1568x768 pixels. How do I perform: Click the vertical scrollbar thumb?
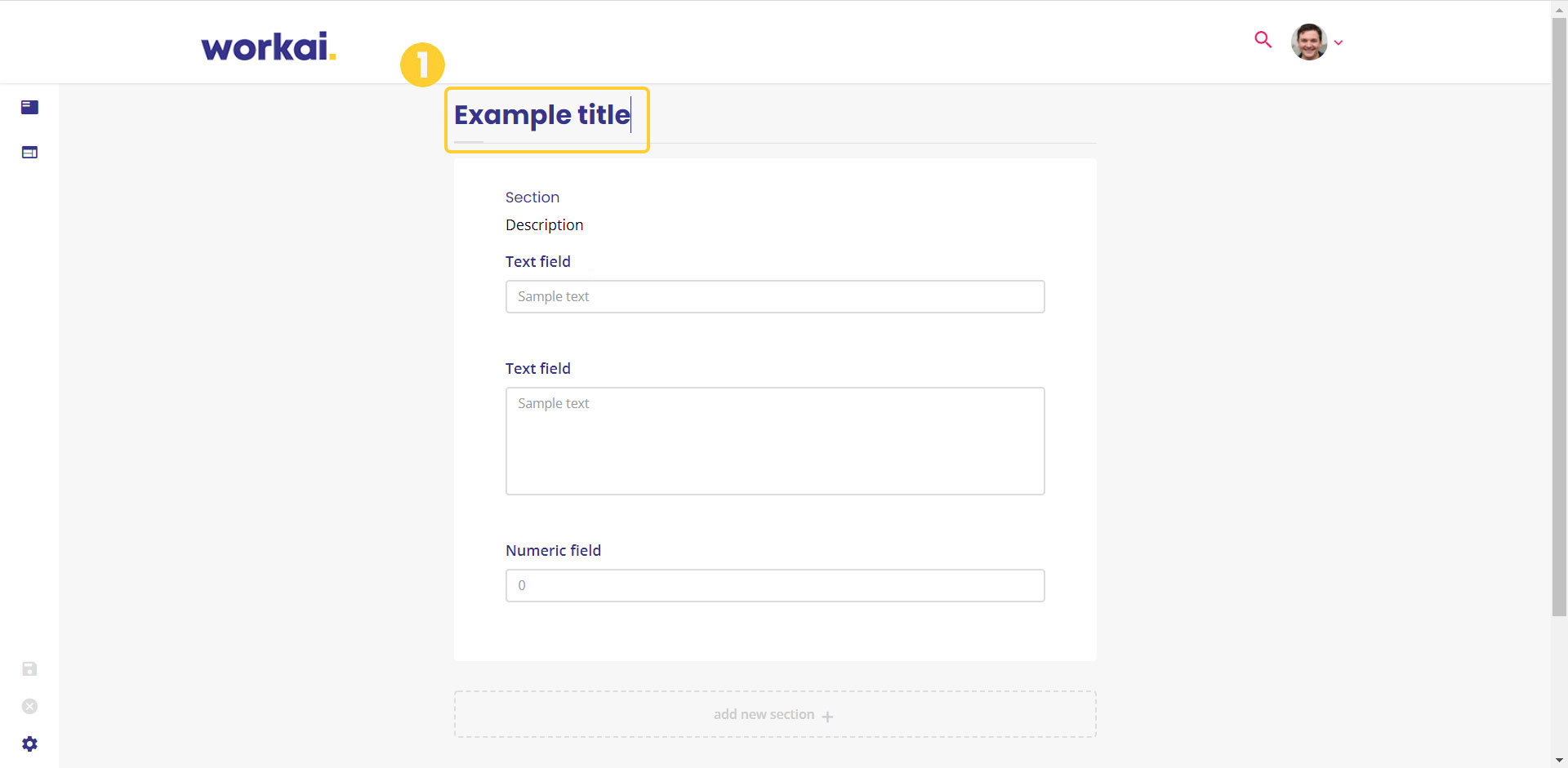pos(1559,317)
